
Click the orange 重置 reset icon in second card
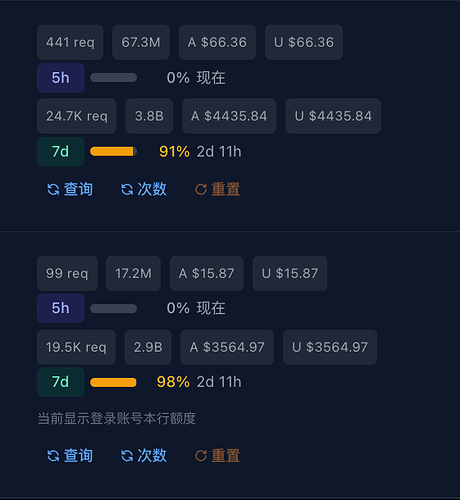[201, 456]
